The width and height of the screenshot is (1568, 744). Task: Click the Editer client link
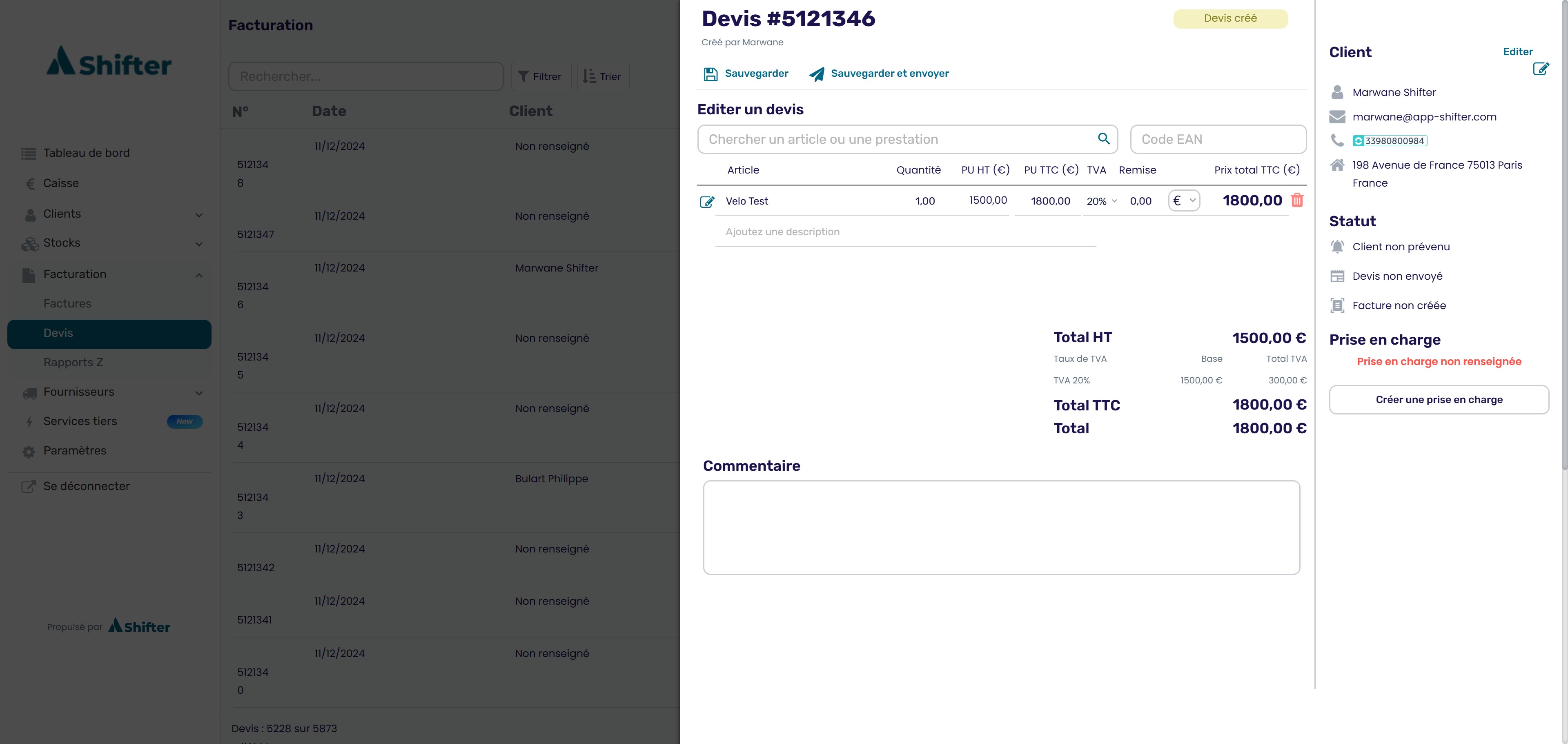[x=1517, y=52]
